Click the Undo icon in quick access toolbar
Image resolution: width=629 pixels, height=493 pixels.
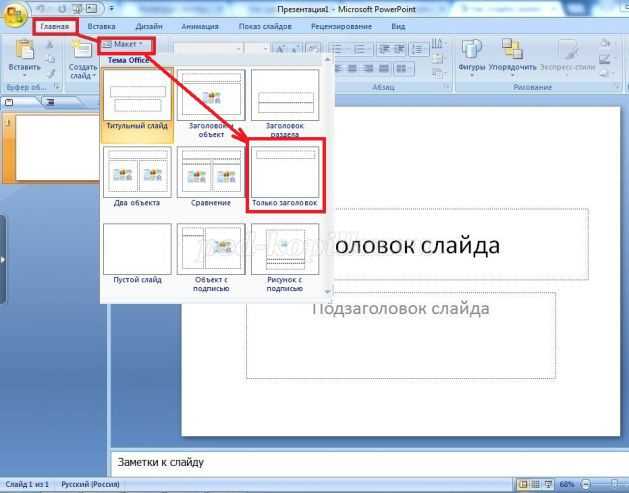(41, 8)
